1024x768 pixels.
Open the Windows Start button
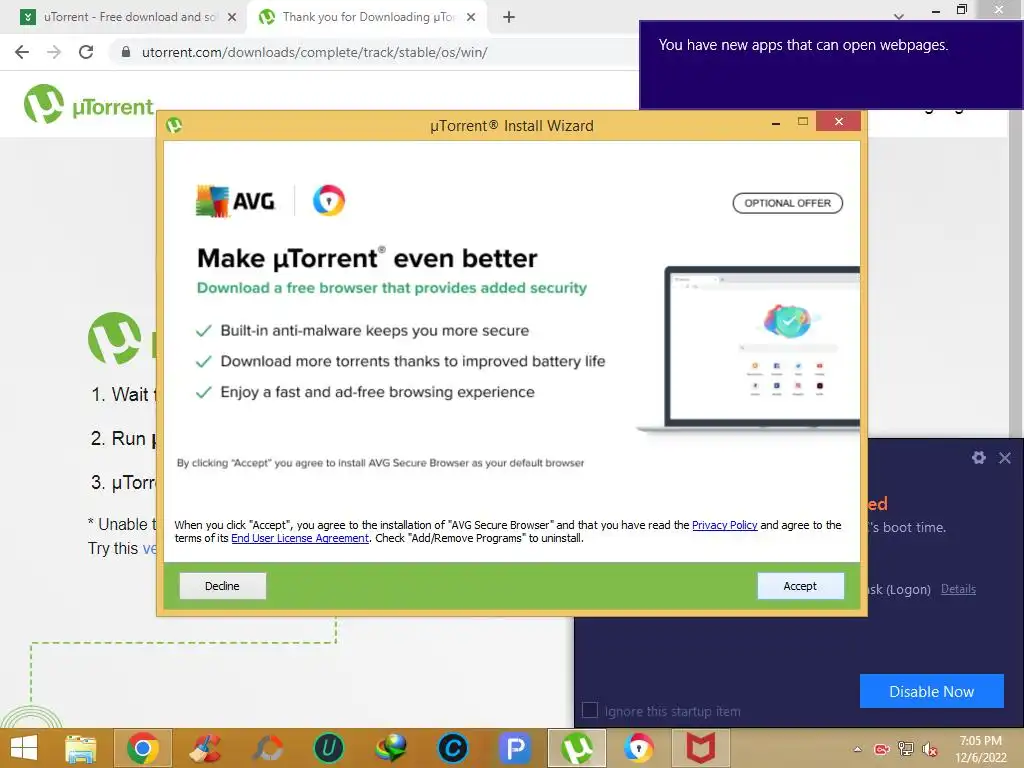(x=24, y=748)
